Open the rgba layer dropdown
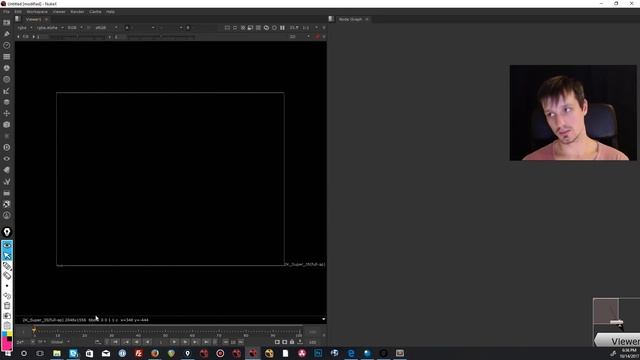The height and width of the screenshot is (360, 640). point(24,28)
